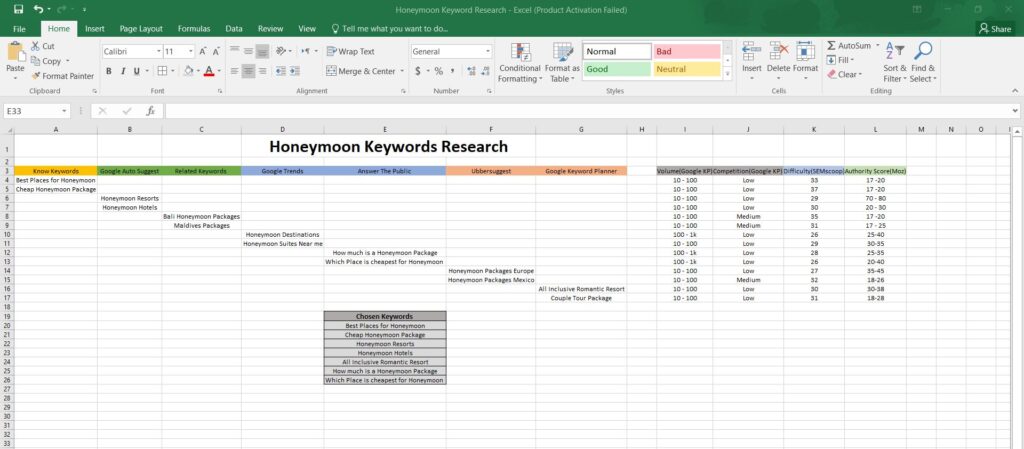Expand the Merge & Center dropdown arrow
The image size is (1024, 449).
pyautogui.click(x=402, y=71)
